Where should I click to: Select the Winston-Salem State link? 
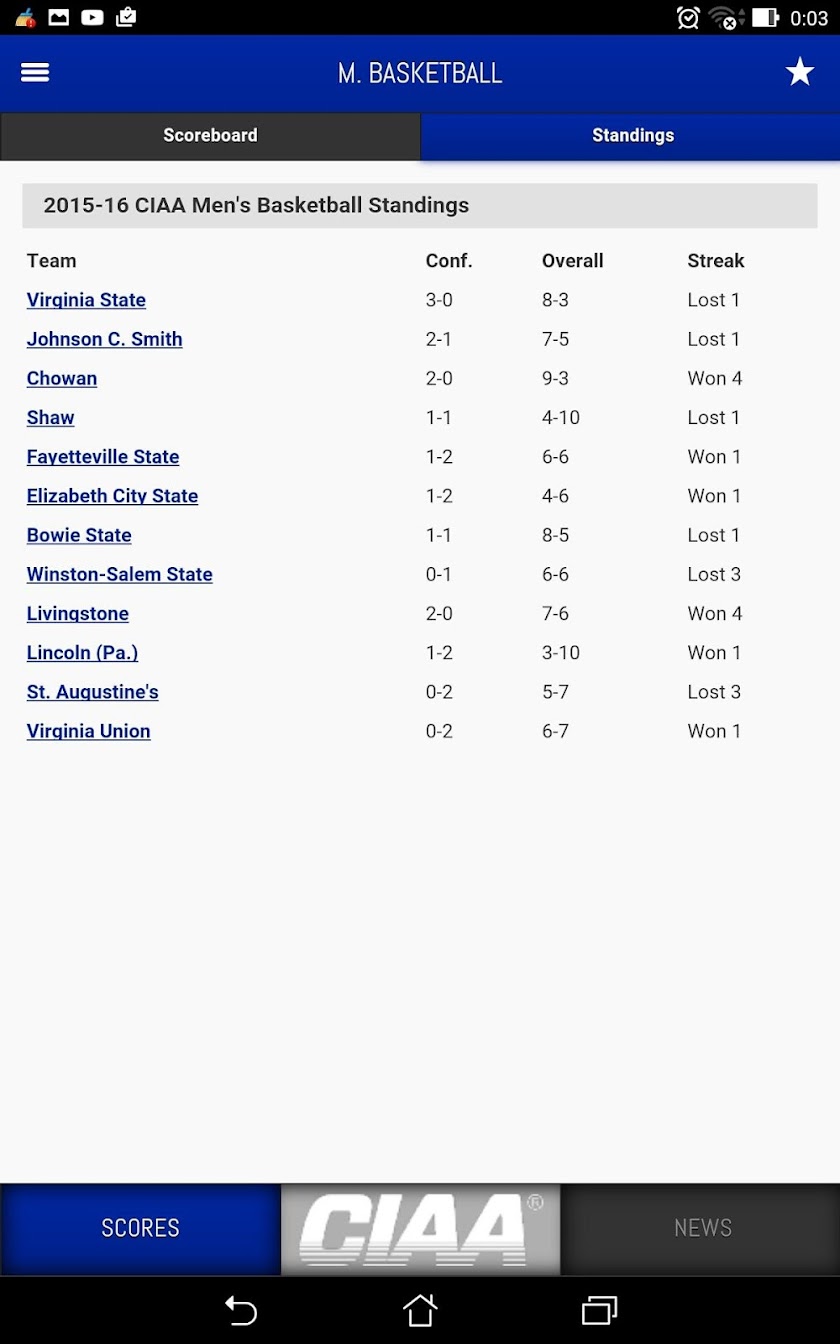click(x=119, y=574)
